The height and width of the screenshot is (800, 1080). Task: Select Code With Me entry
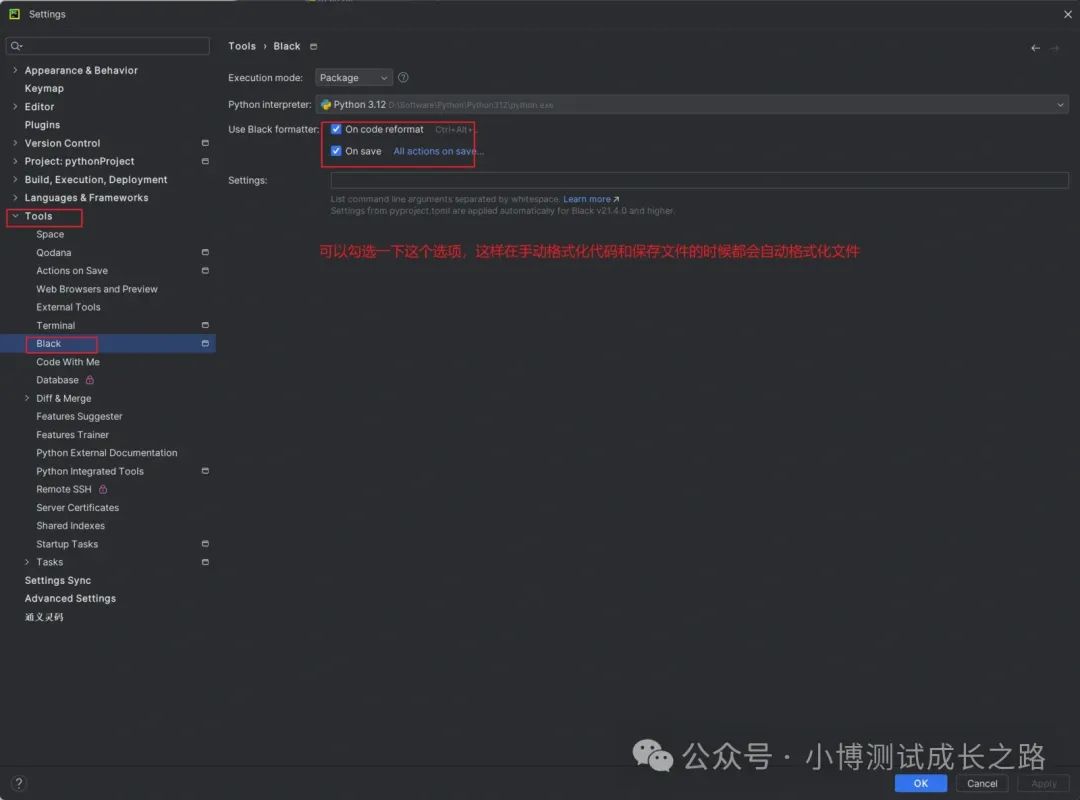[68, 362]
